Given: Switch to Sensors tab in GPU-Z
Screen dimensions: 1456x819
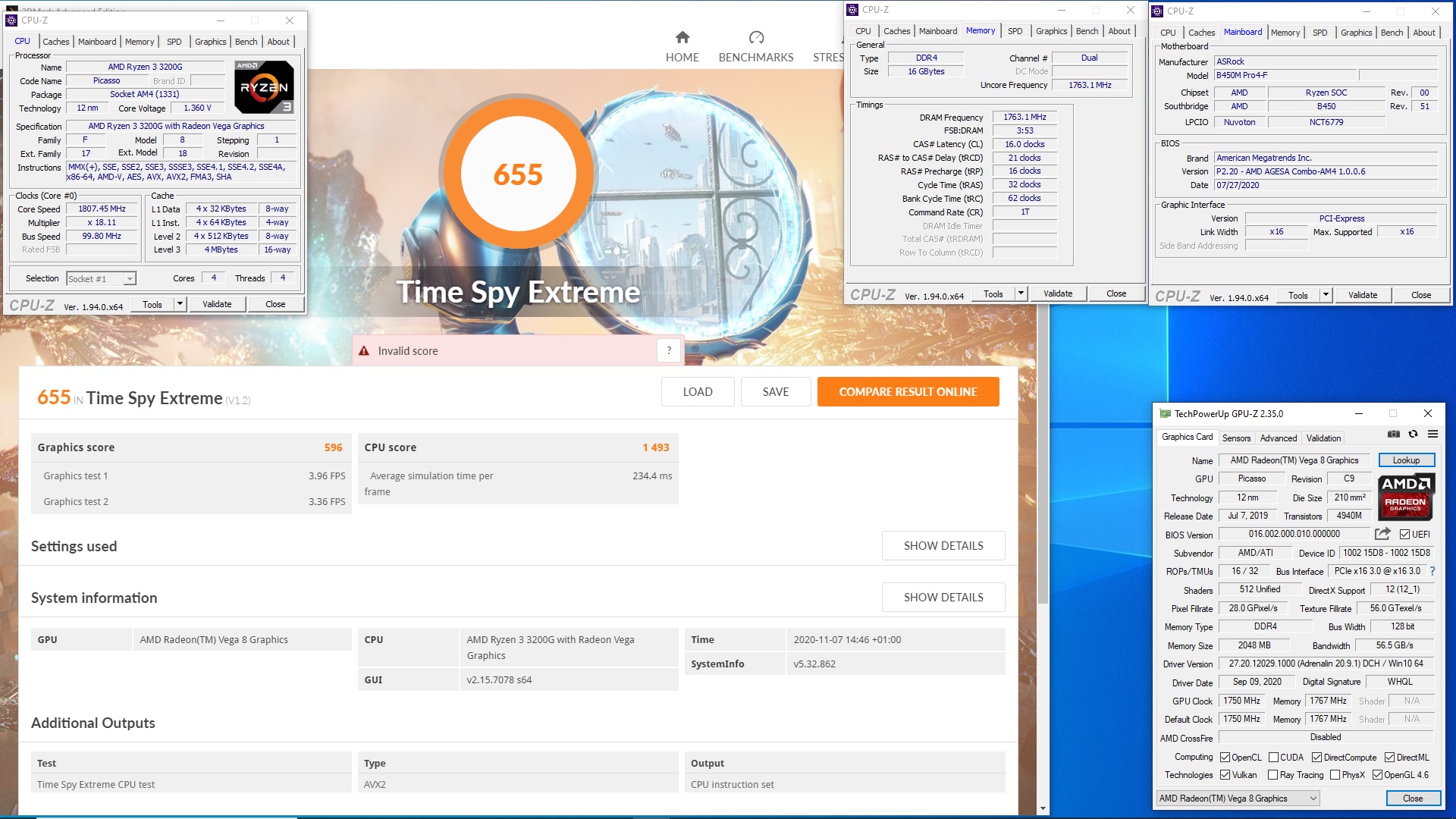Looking at the screenshot, I should point(1236,438).
